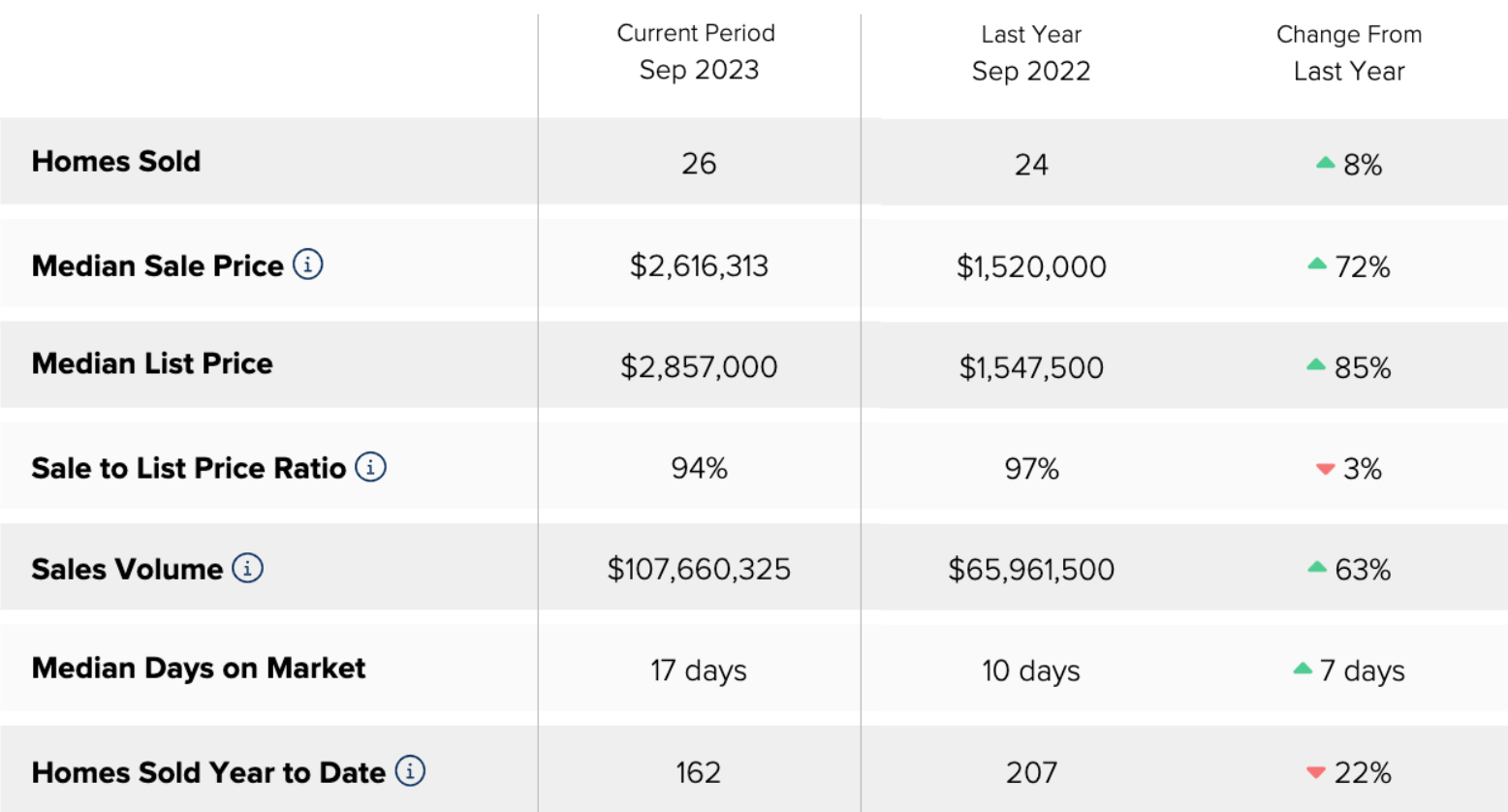The height and width of the screenshot is (812, 1508).
Task: Click the green up arrow beside 85%
Action: pos(1316,364)
